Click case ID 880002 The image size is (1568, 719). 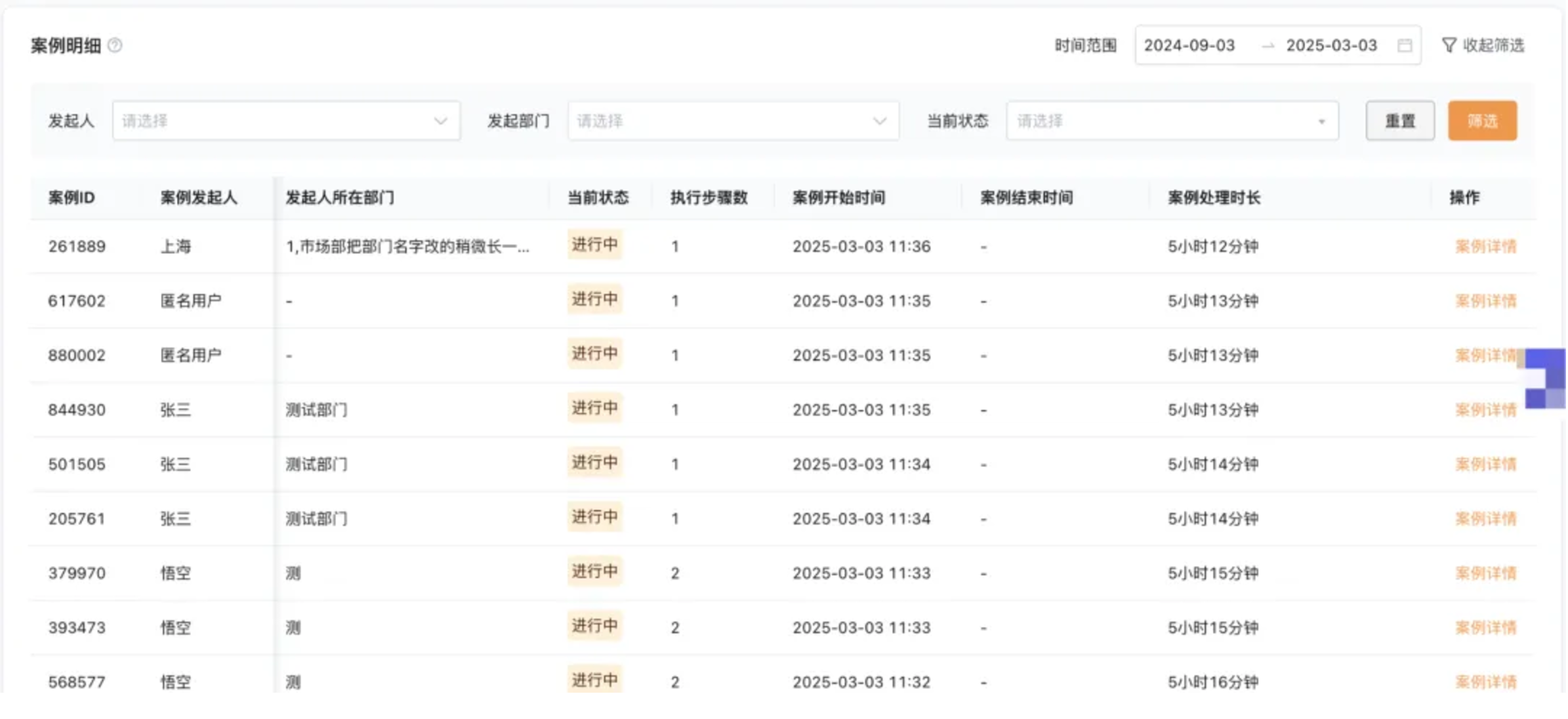point(77,356)
